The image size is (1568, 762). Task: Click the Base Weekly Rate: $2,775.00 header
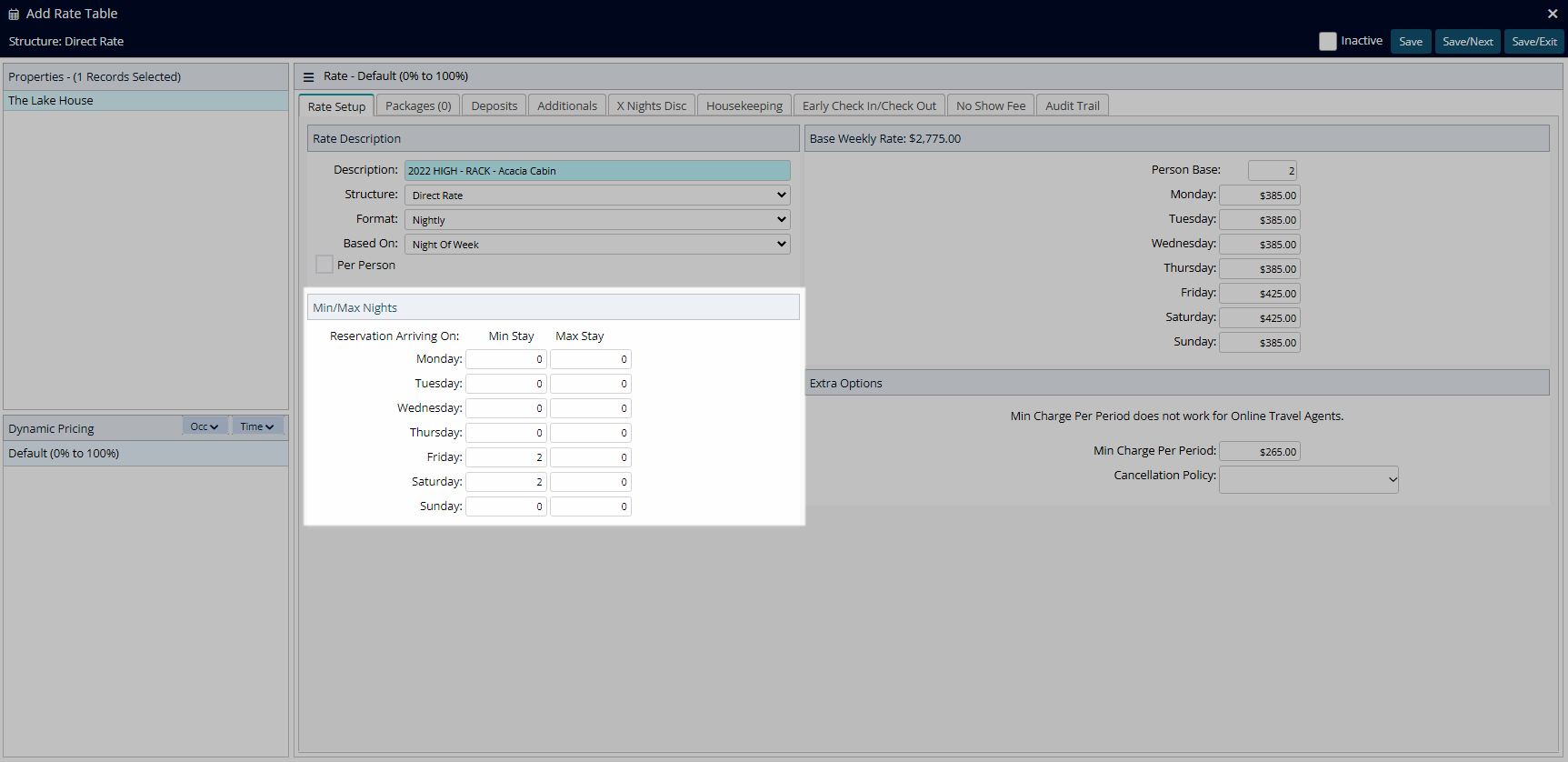1177,138
